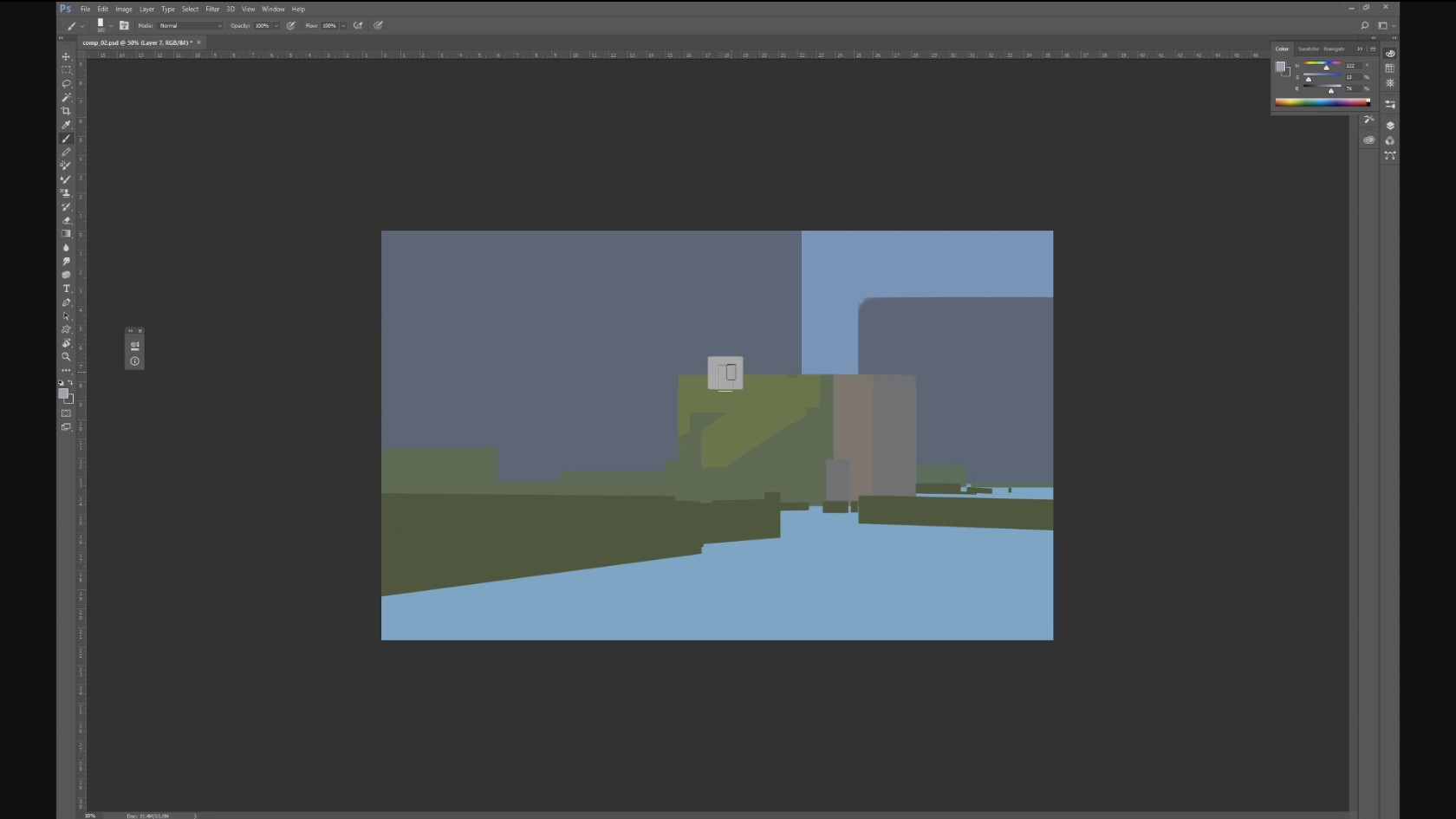Open the Filter menu
Image resolution: width=1456 pixels, height=819 pixels.
pos(212,9)
